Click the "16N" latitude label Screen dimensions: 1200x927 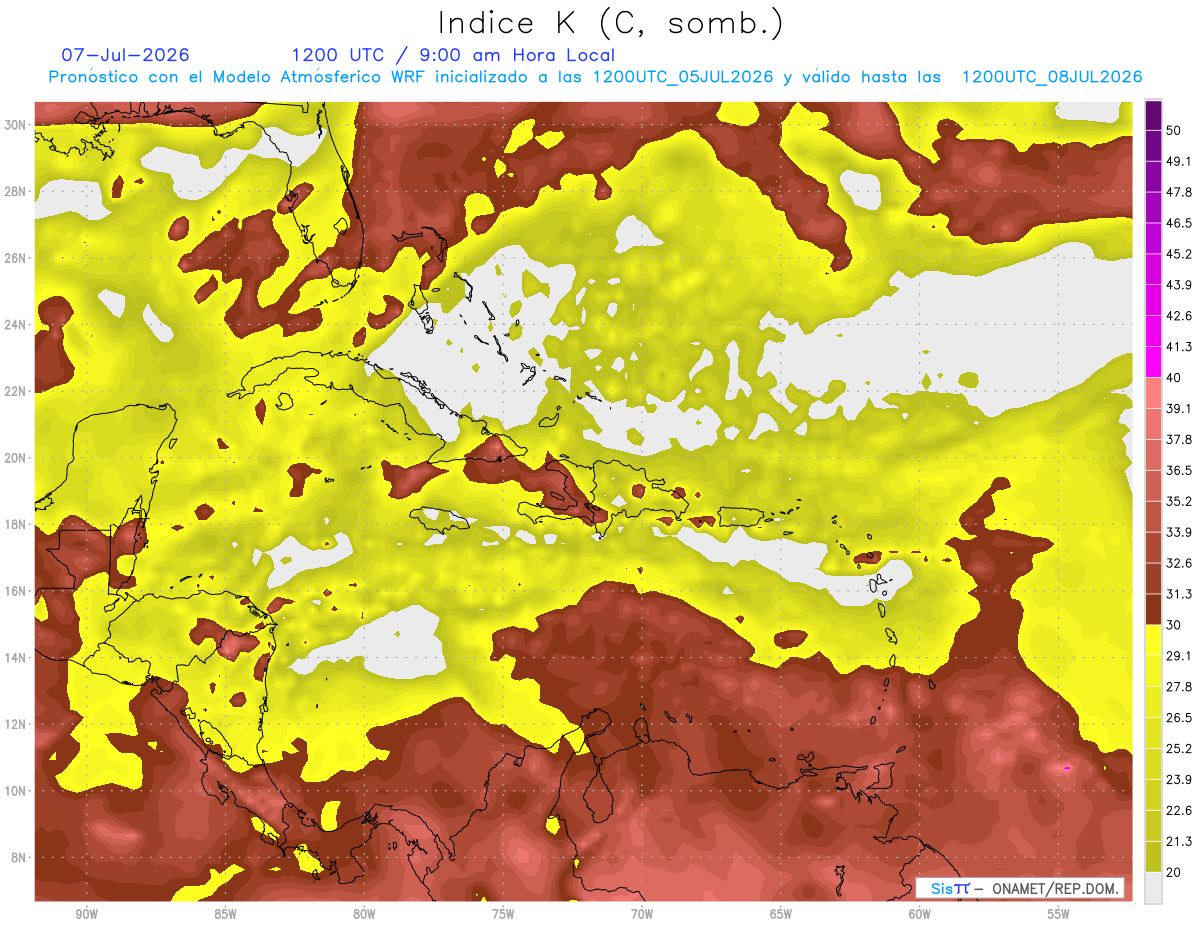16,591
